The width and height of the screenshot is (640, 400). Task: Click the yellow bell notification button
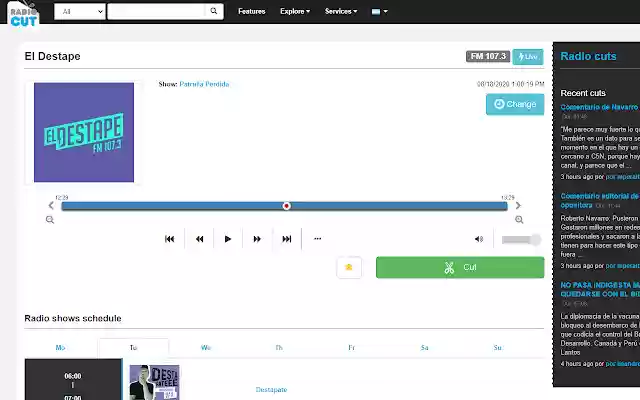pyautogui.click(x=349, y=267)
